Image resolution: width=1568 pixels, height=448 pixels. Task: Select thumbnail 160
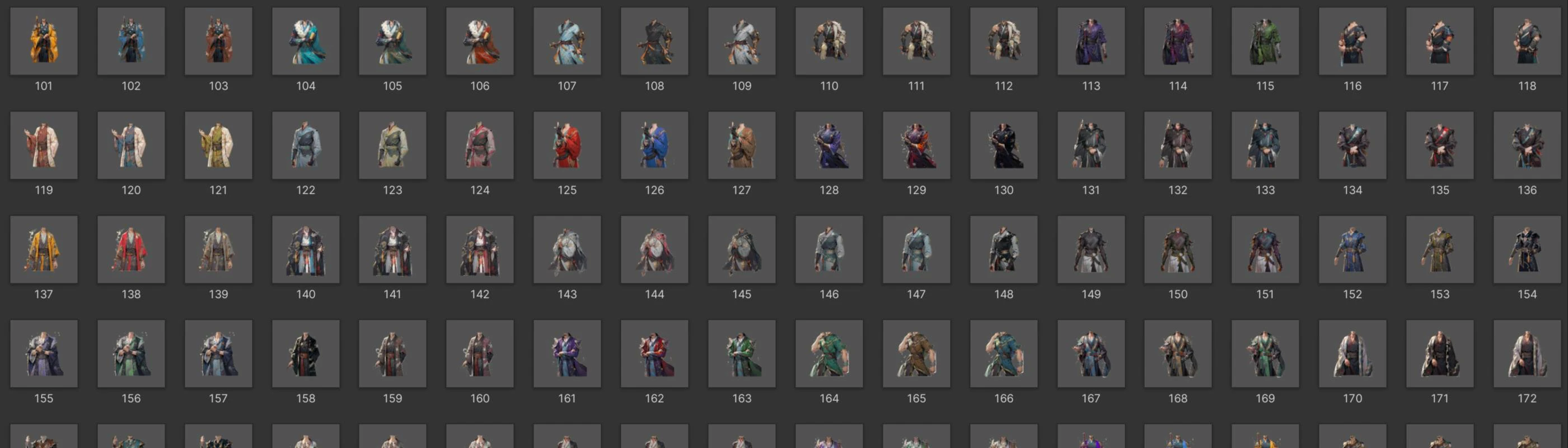(480, 354)
